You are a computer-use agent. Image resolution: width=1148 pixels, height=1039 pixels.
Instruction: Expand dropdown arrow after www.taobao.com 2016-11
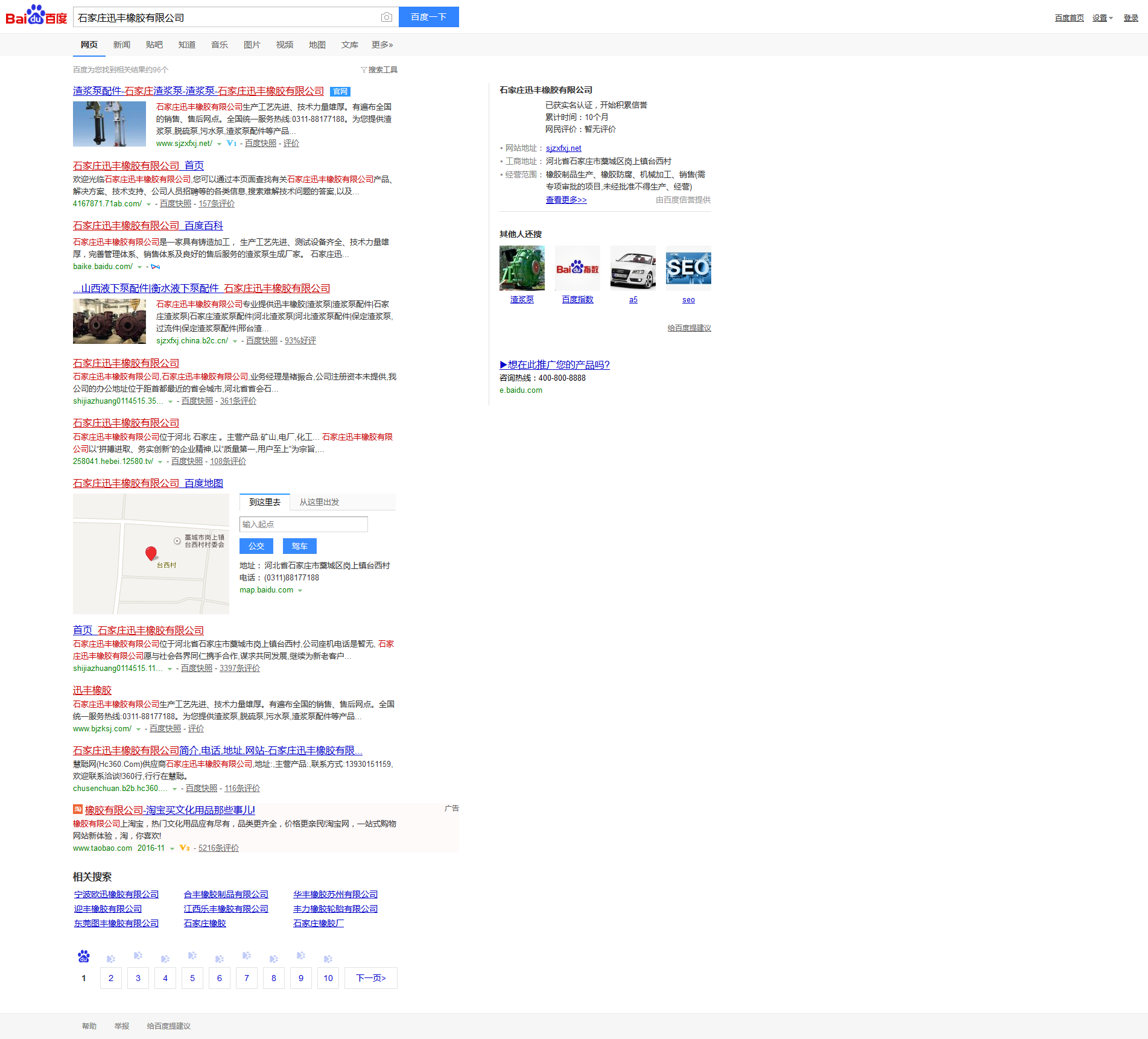click(x=172, y=849)
